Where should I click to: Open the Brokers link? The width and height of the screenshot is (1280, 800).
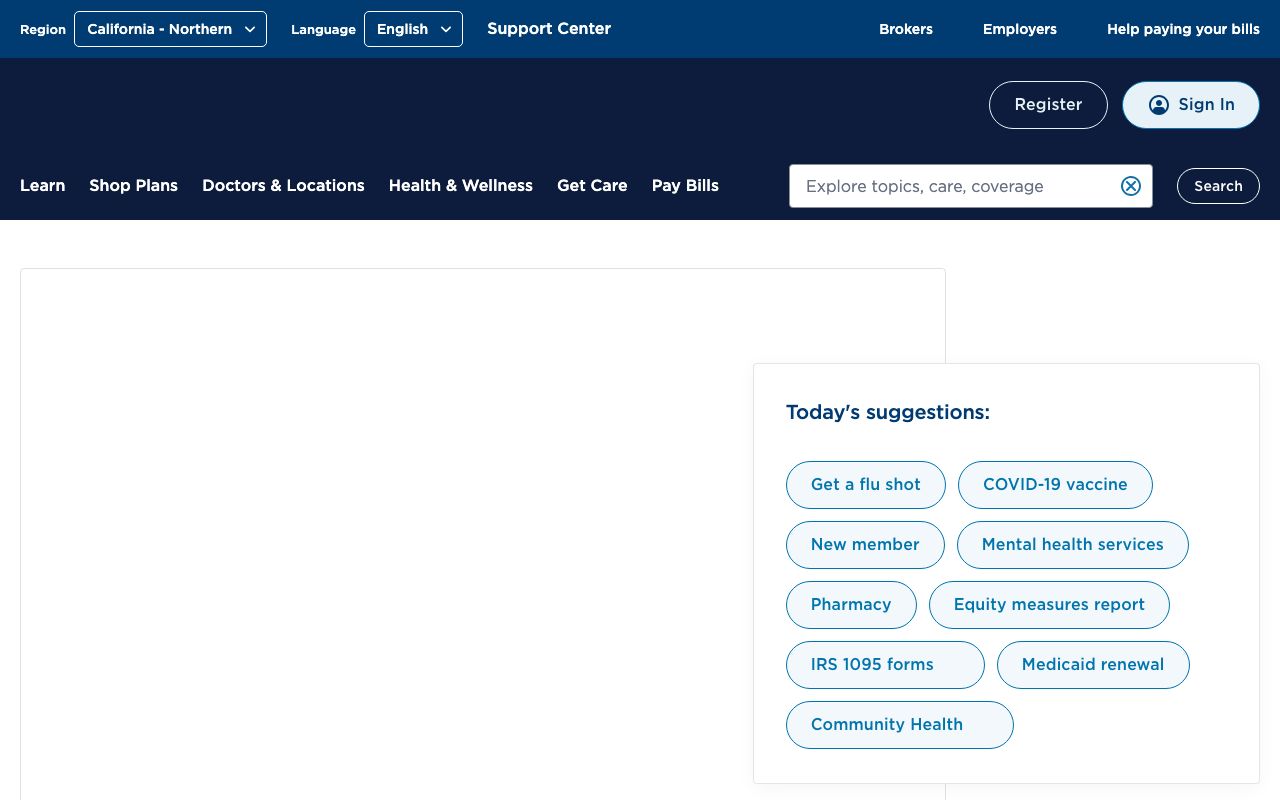coord(905,29)
